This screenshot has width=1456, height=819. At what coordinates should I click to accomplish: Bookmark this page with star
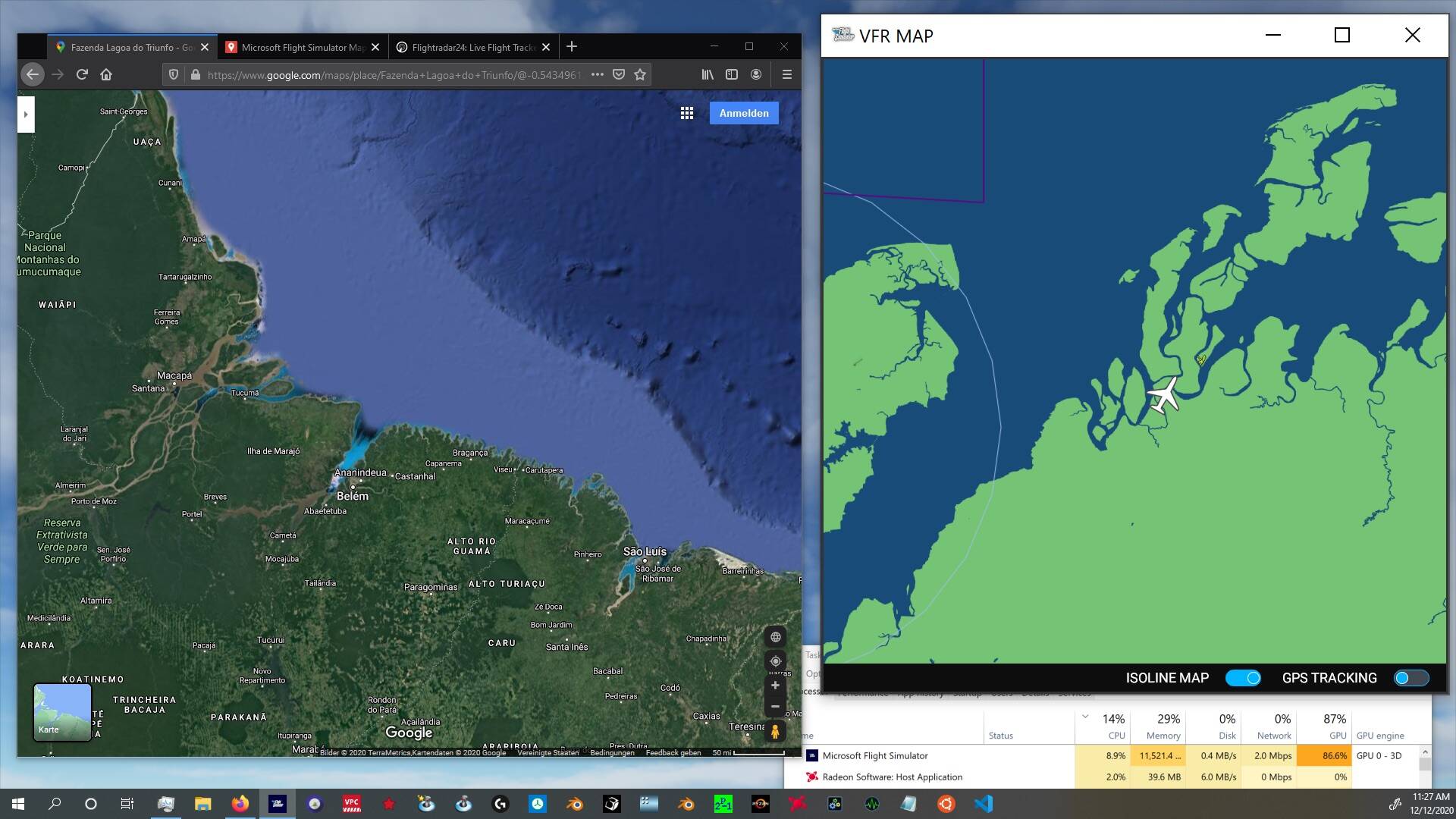point(640,74)
